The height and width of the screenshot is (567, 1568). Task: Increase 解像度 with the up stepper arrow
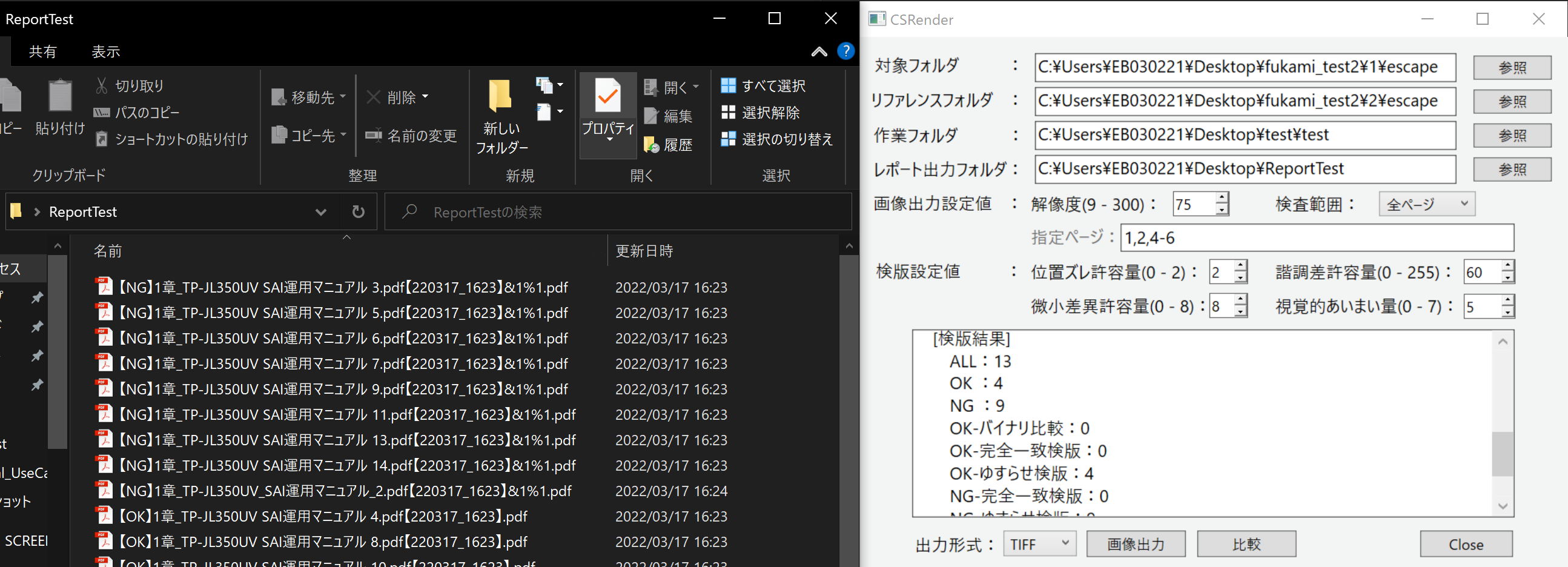tap(1223, 199)
